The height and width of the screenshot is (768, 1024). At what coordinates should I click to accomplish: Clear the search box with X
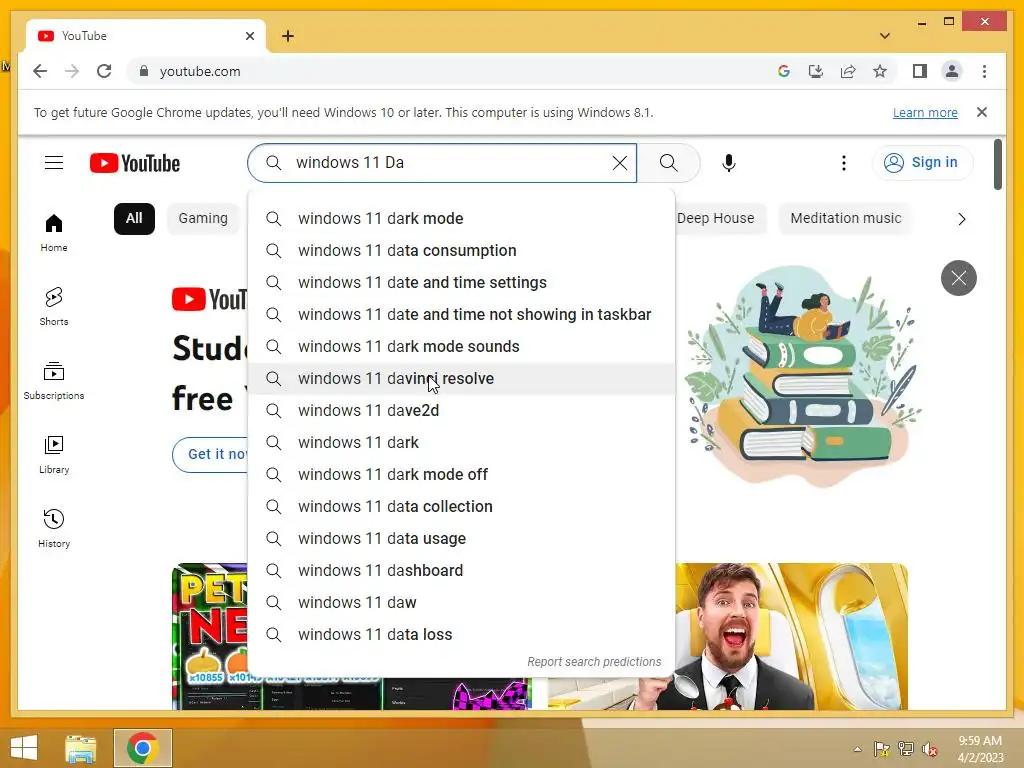point(620,163)
